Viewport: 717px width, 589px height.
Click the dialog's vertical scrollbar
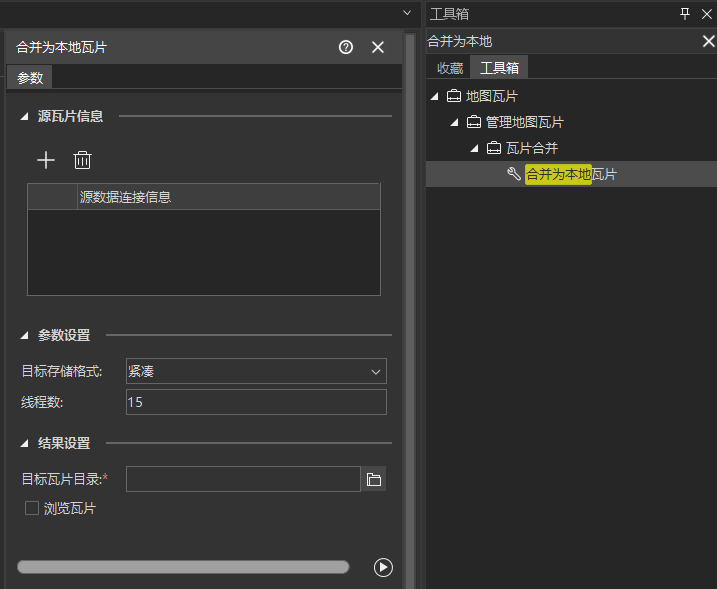tap(409, 311)
